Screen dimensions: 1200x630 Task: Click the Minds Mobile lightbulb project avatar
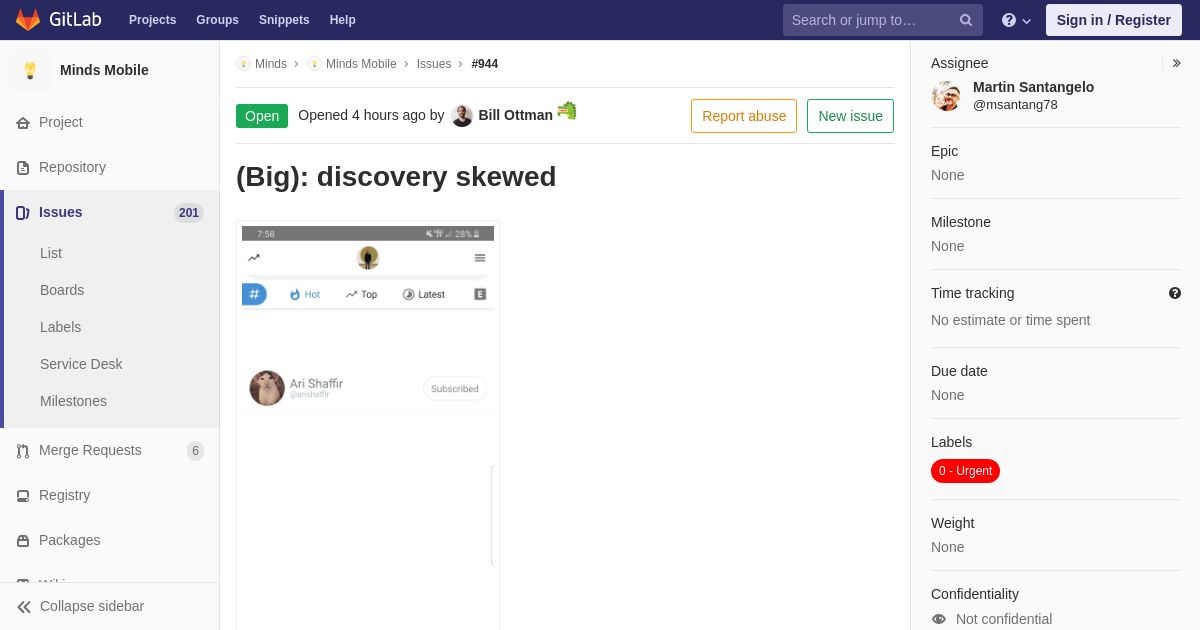(x=30, y=70)
